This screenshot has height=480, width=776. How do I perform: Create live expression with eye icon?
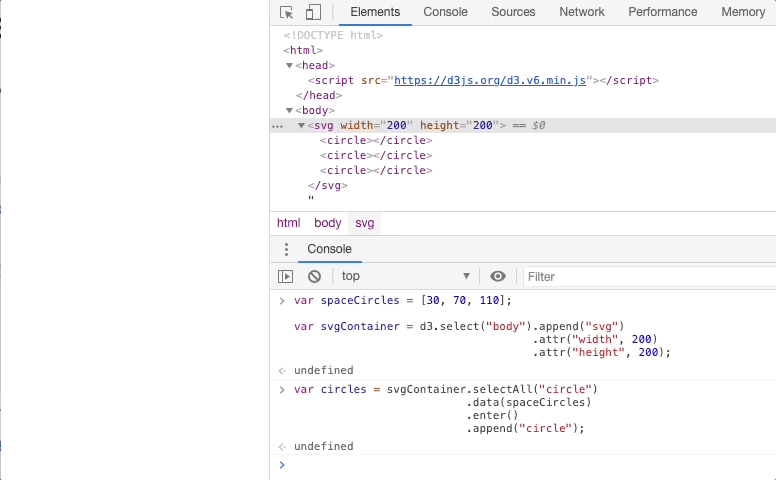(498, 276)
